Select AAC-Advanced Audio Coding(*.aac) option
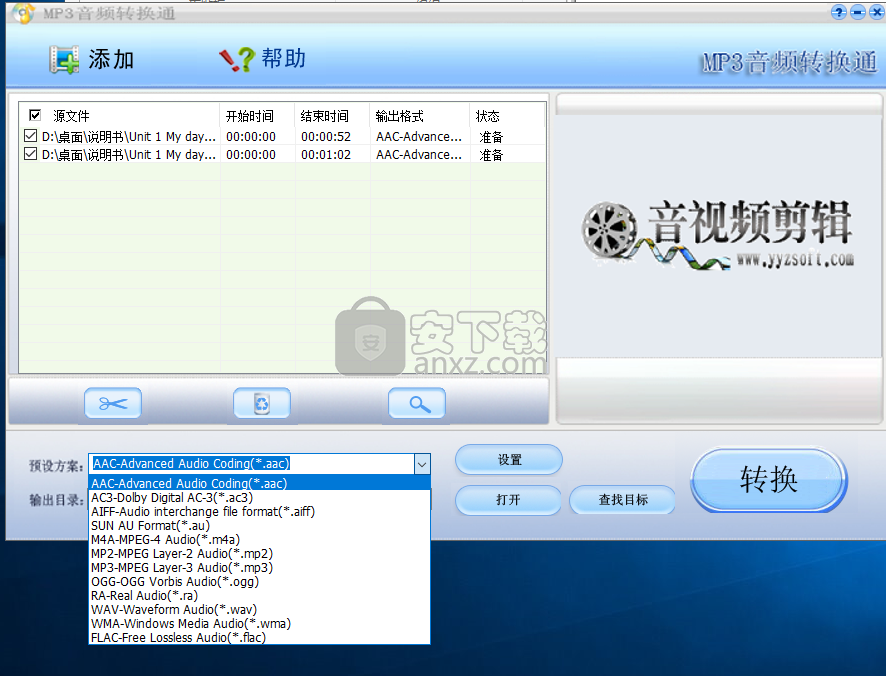This screenshot has width=886, height=676. coord(260,483)
